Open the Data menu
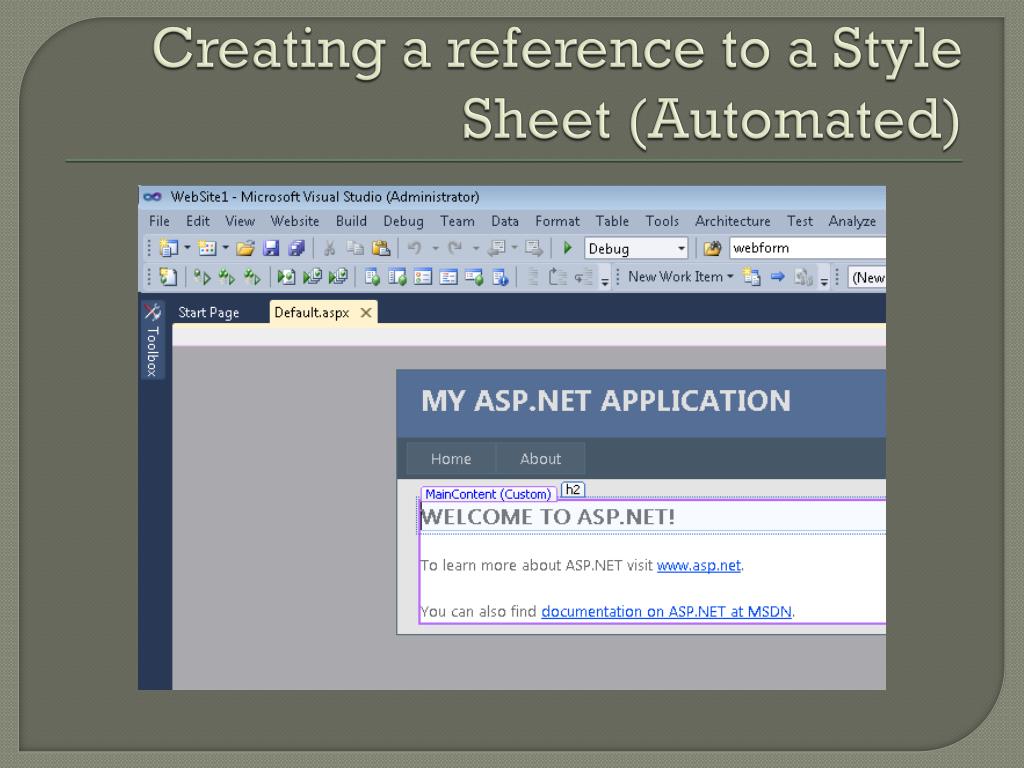The image size is (1024, 768). (505, 221)
